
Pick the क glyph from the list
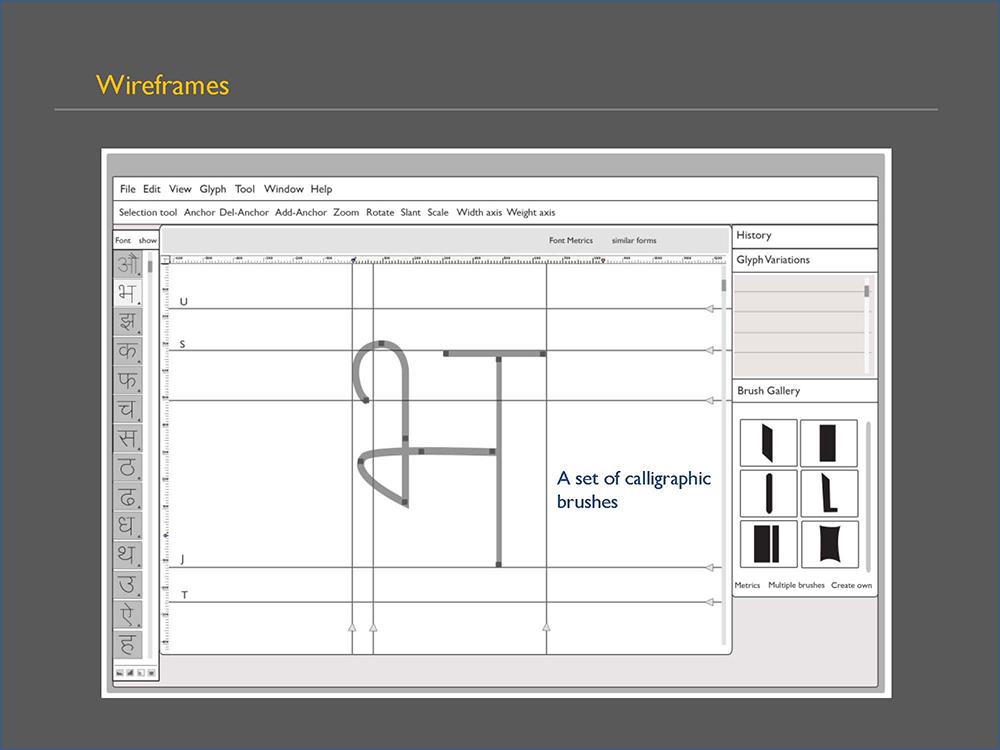128,351
